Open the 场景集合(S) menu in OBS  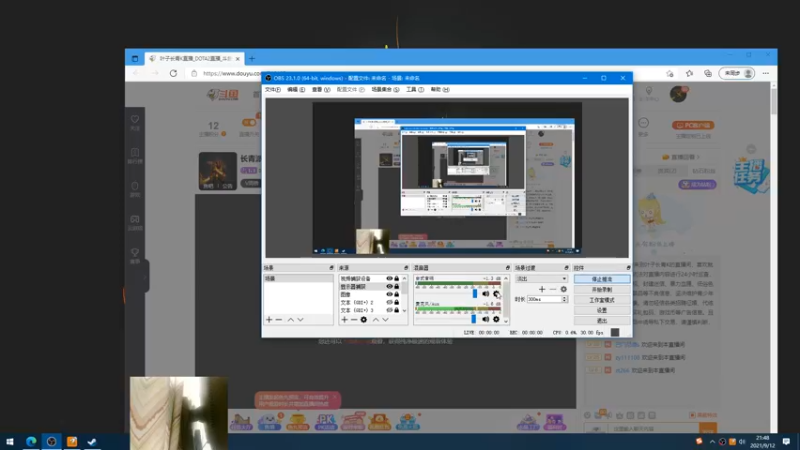click(385, 90)
